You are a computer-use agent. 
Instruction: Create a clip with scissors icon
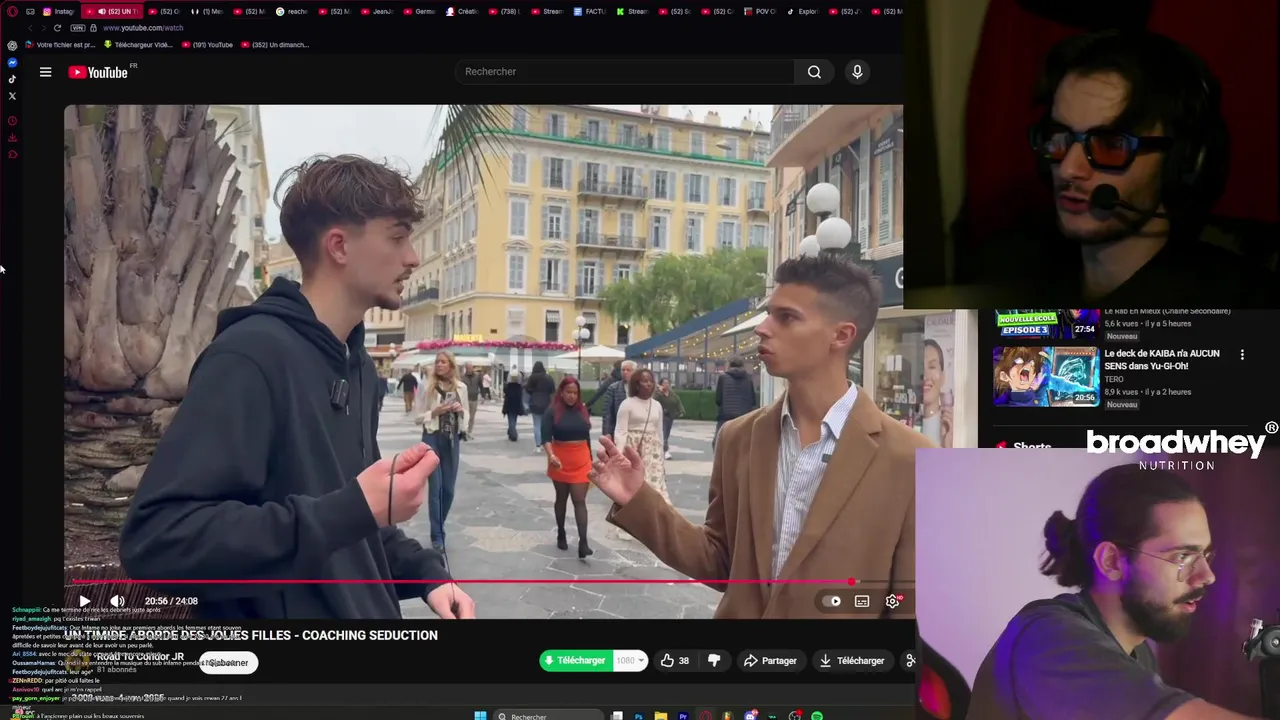(x=909, y=661)
